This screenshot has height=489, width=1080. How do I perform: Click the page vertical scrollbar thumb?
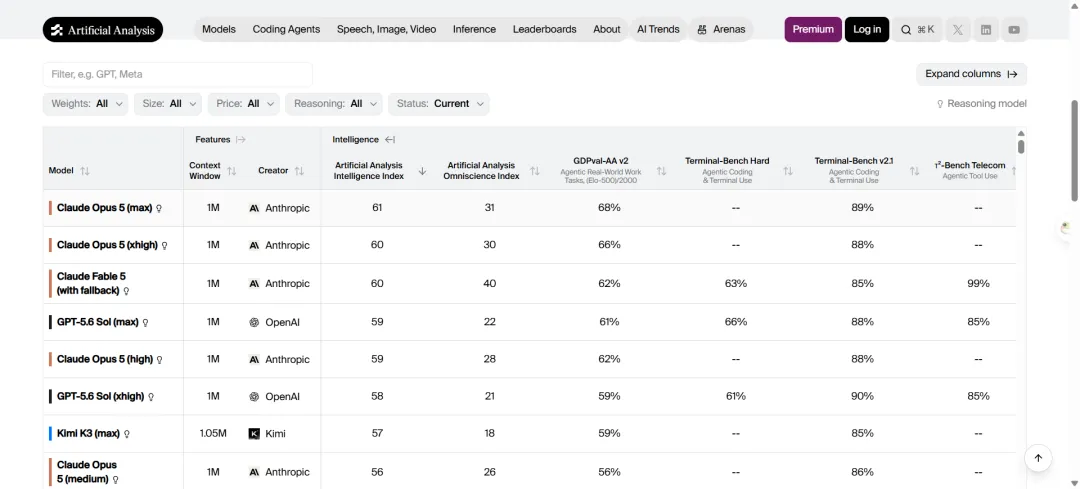tap(1074, 150)
